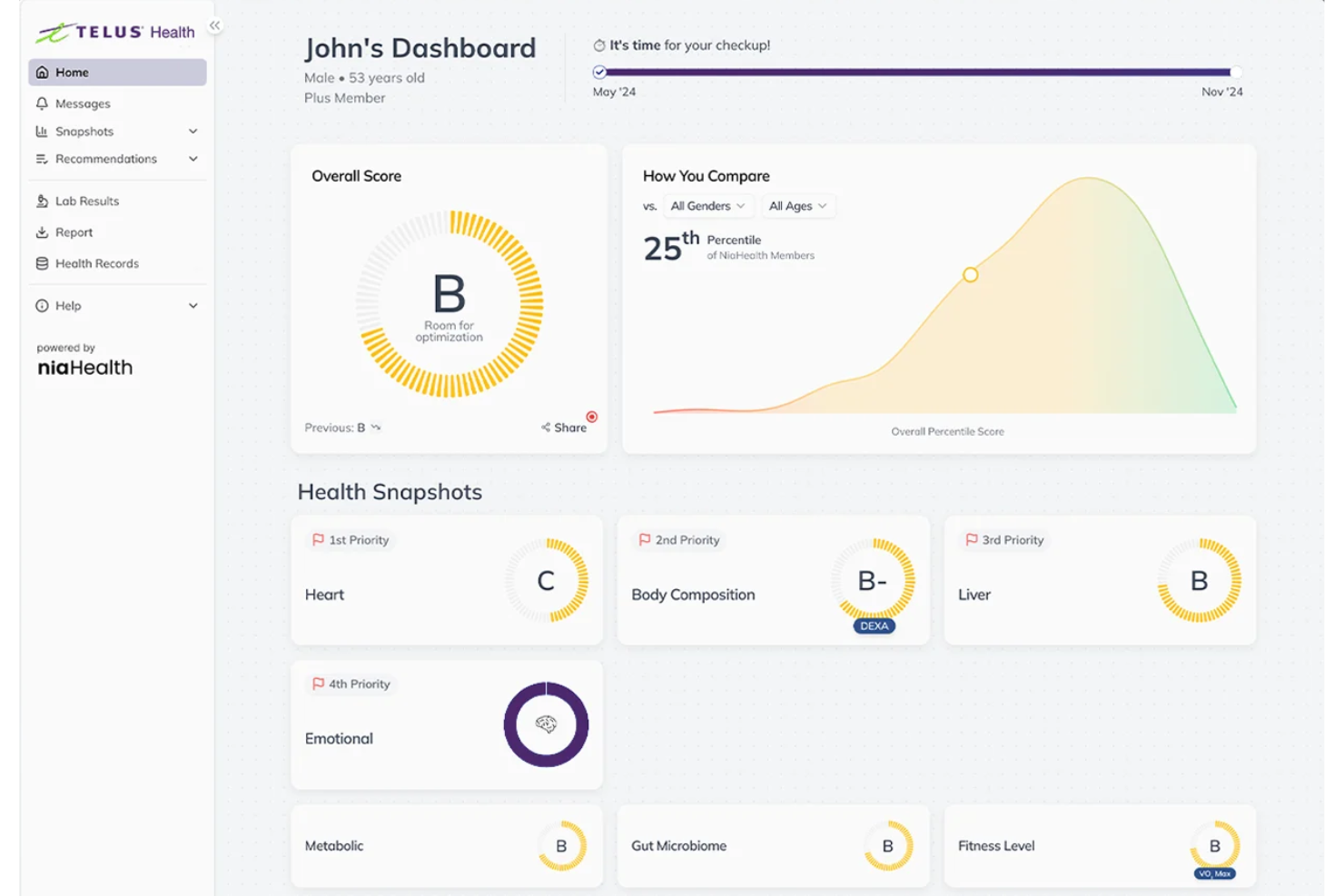Click the Snapshots bar chart icon
This screenshot has height=896, width=1344.
pyautogui.click(x=42, y=132)
